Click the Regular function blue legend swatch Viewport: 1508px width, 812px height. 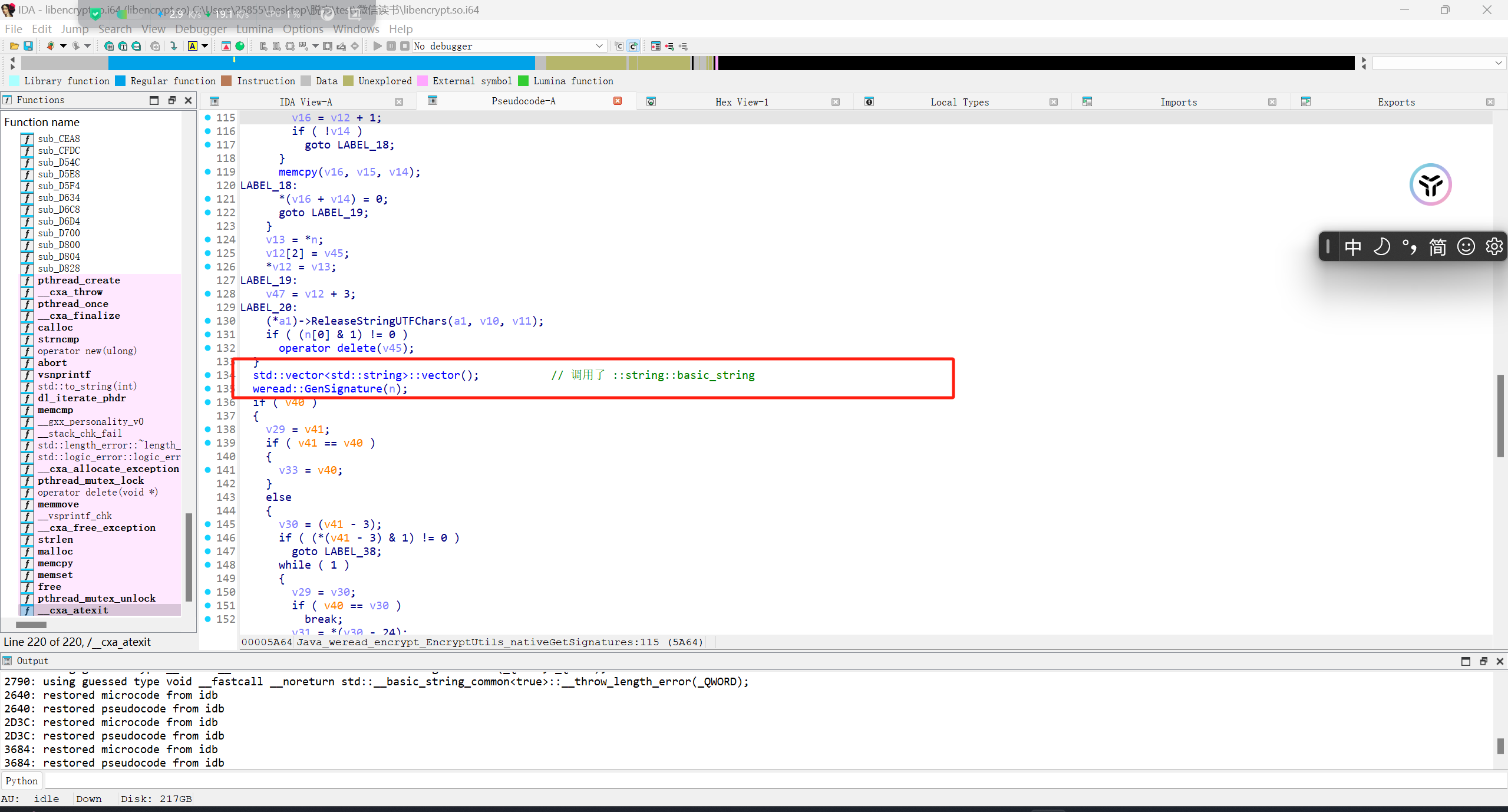(121, 81)
